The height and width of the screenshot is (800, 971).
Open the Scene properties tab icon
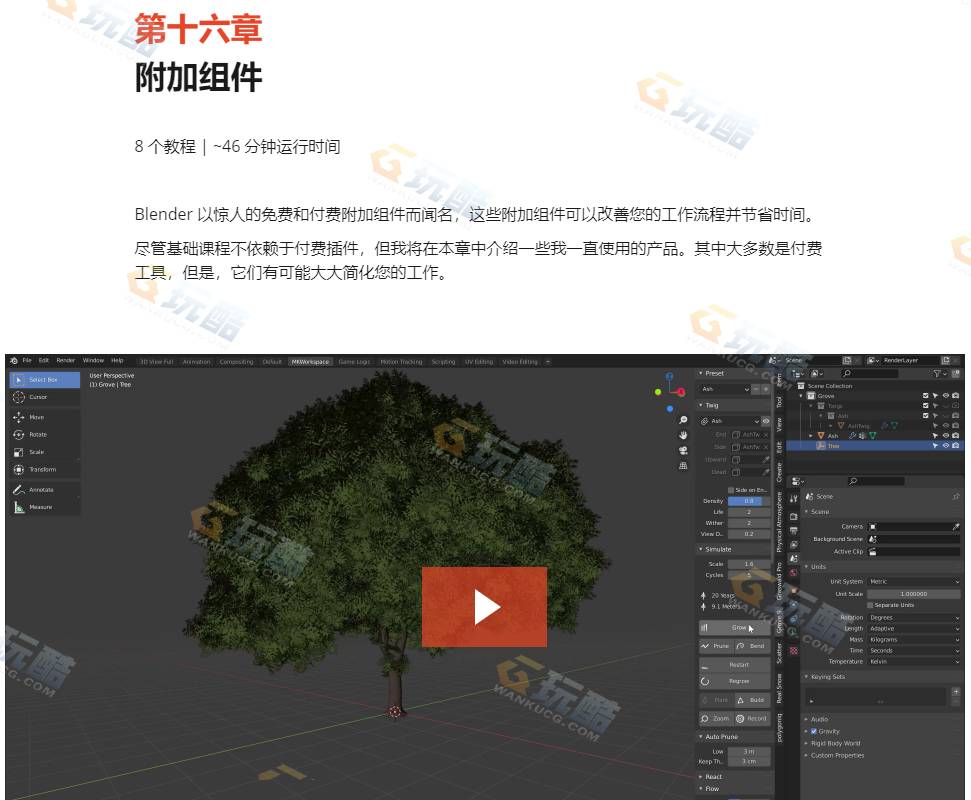click(x=793, y=559)
